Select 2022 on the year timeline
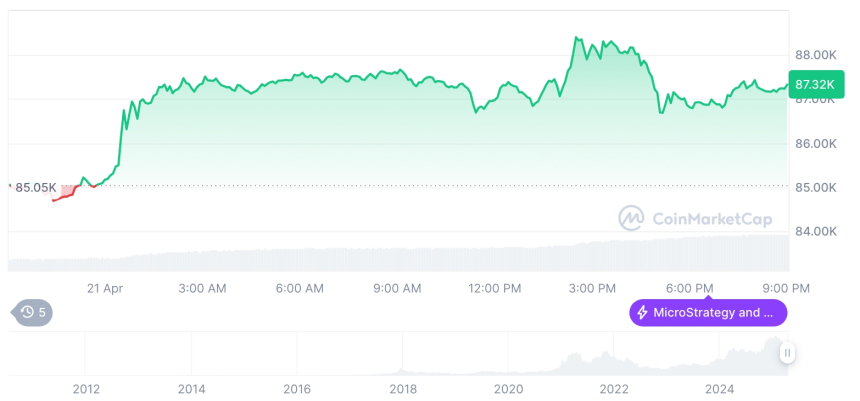The height and width of the screenshot is (401, 860). click(x=614, y=388)
